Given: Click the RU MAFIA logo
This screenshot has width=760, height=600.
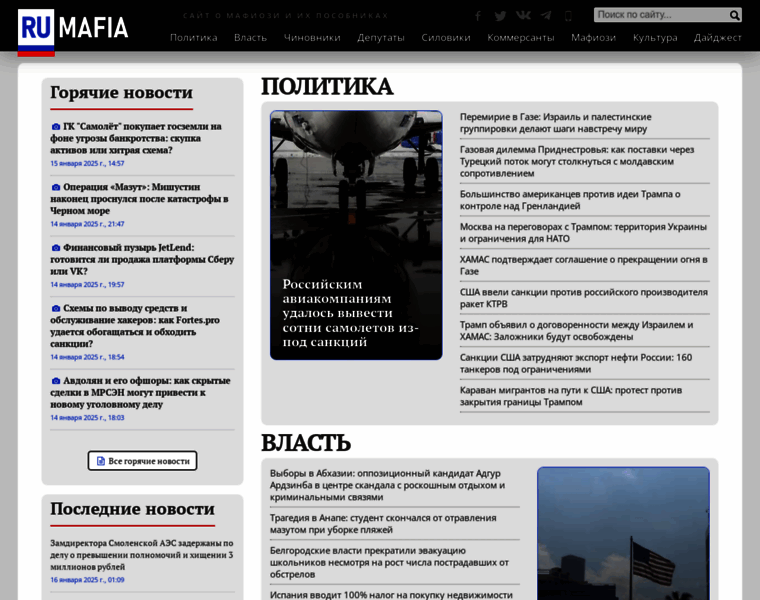Looking at the screenshot, I should tap(73, 32).
